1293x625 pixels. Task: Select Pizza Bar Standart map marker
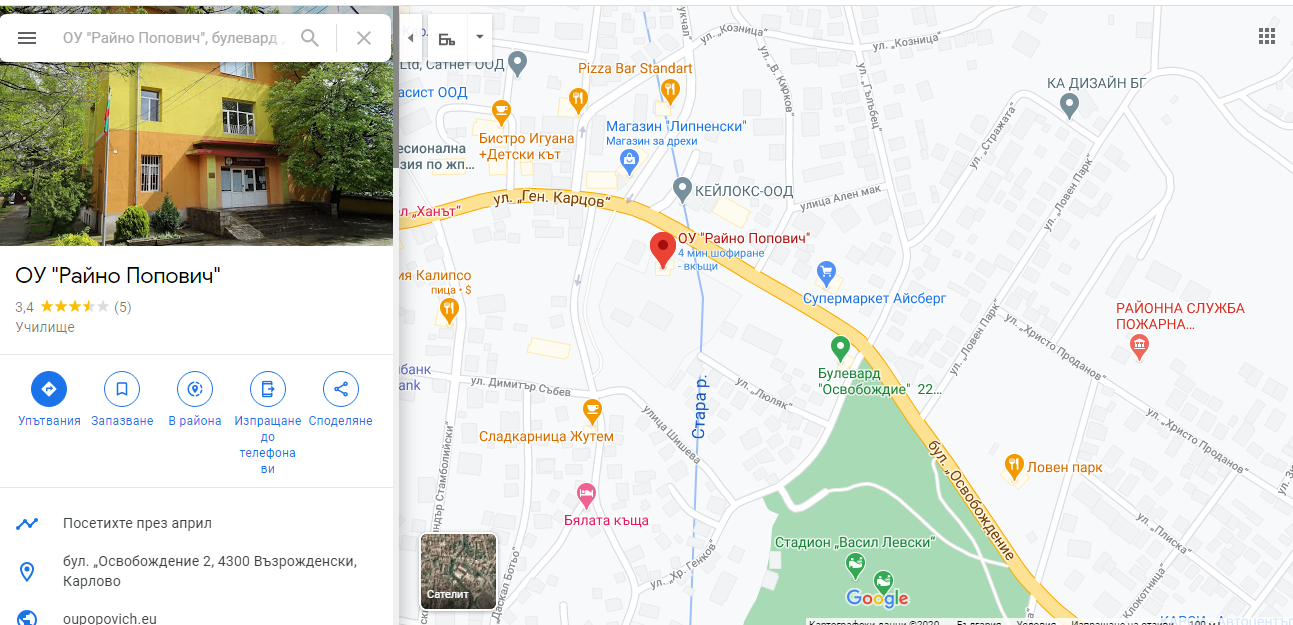click(670, 91)
